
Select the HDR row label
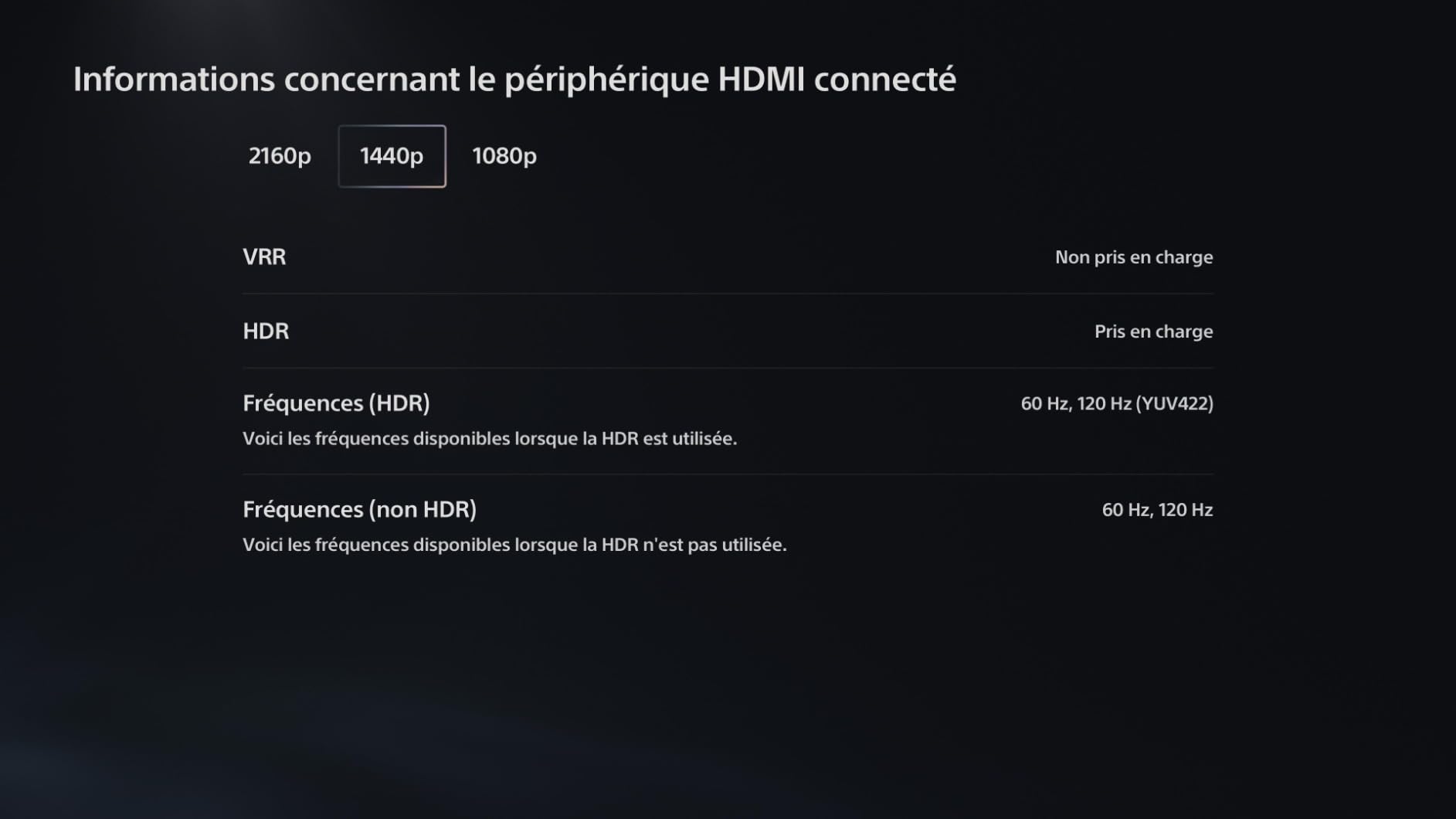point(266,331)
